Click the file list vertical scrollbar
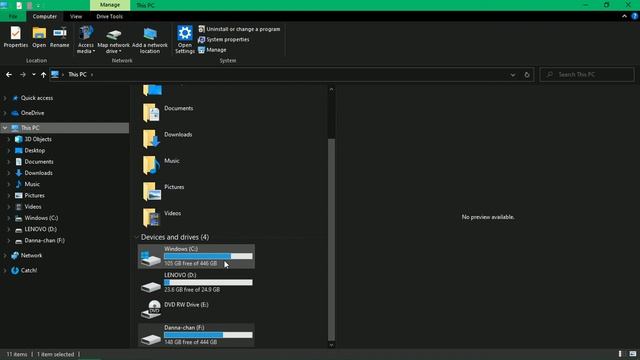 [x=331, y=239]
